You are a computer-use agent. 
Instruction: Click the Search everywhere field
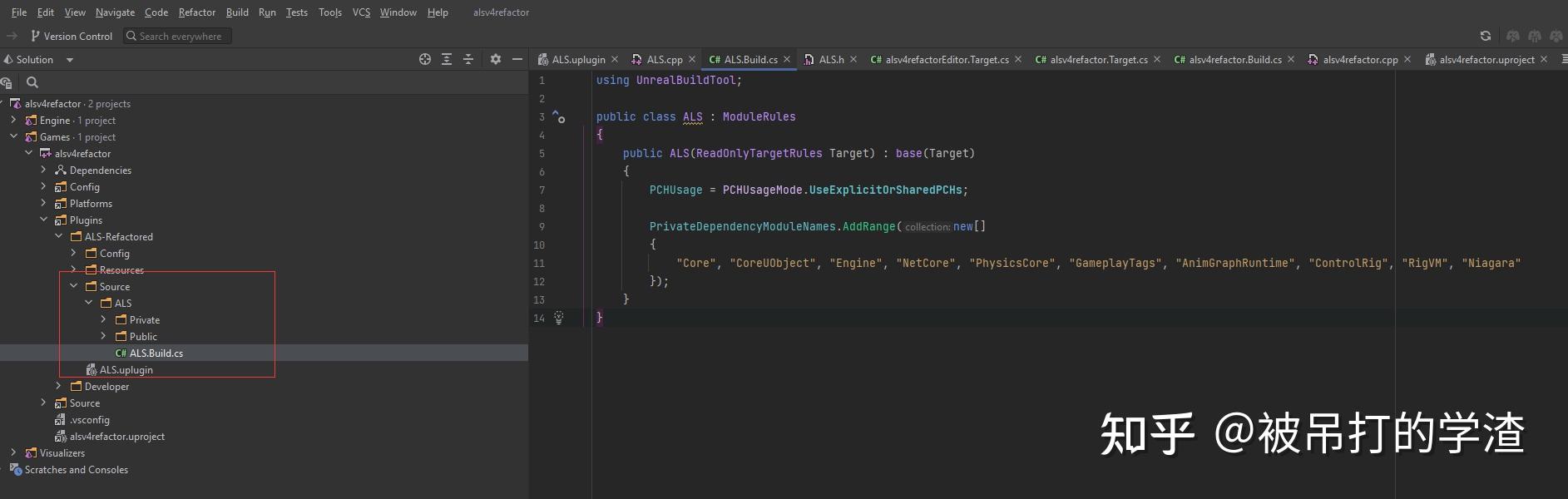point(178,36)
